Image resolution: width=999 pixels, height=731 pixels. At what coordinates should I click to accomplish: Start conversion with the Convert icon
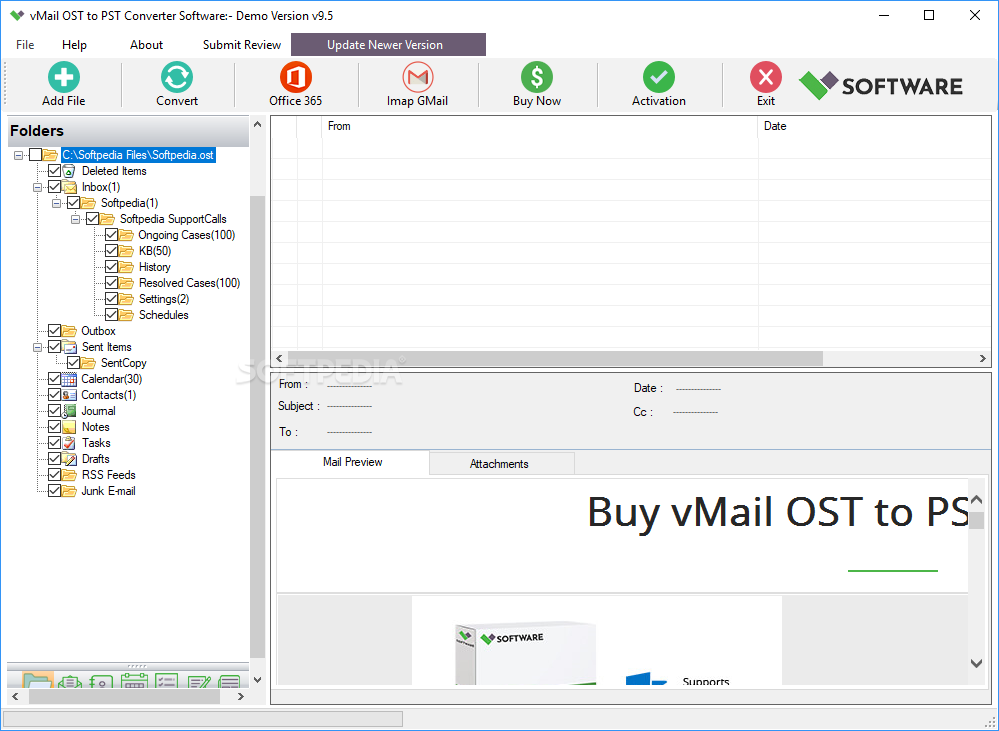point(176,77)
